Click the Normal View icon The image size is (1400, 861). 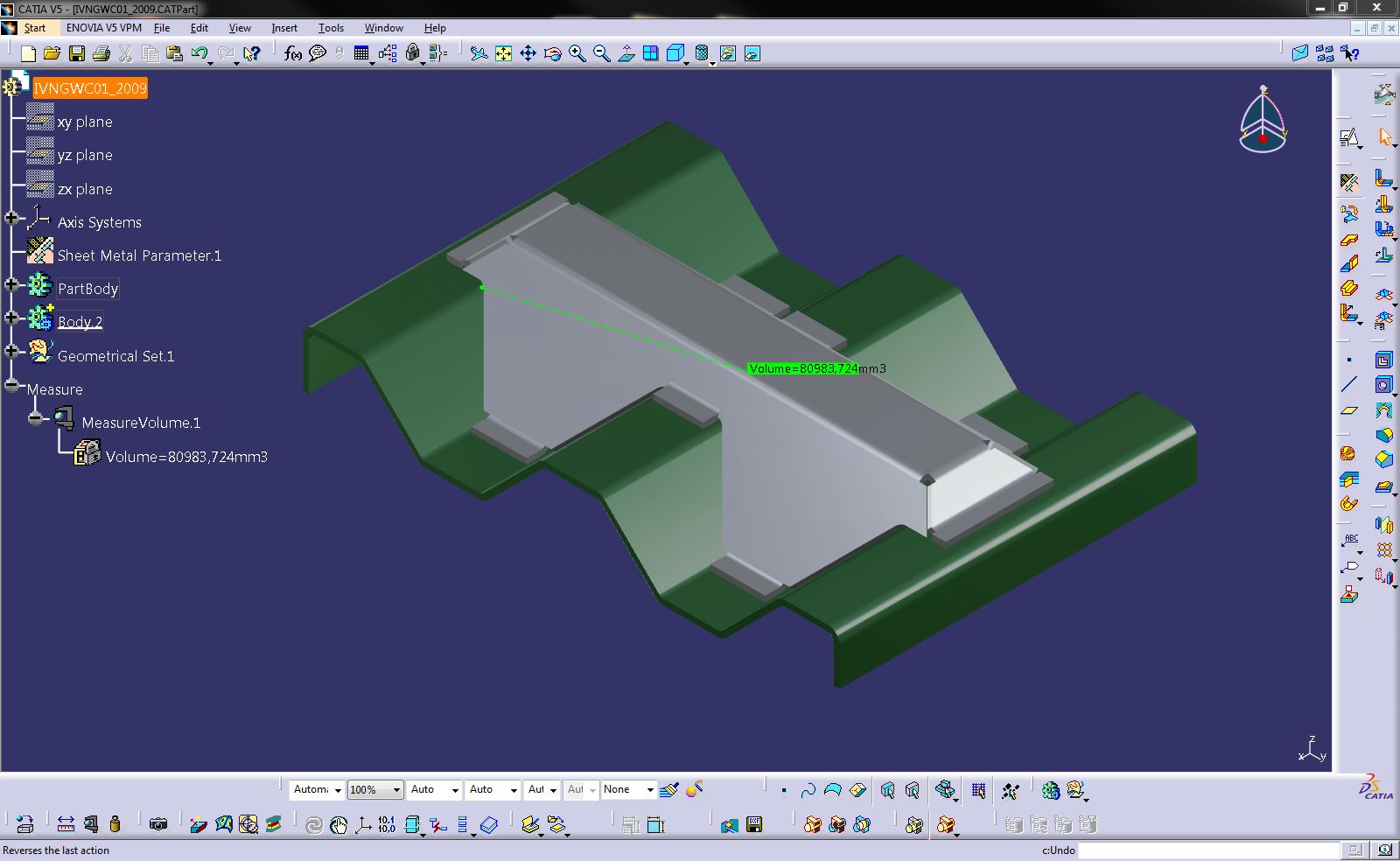pyautogui.click(x=626, y=53)
